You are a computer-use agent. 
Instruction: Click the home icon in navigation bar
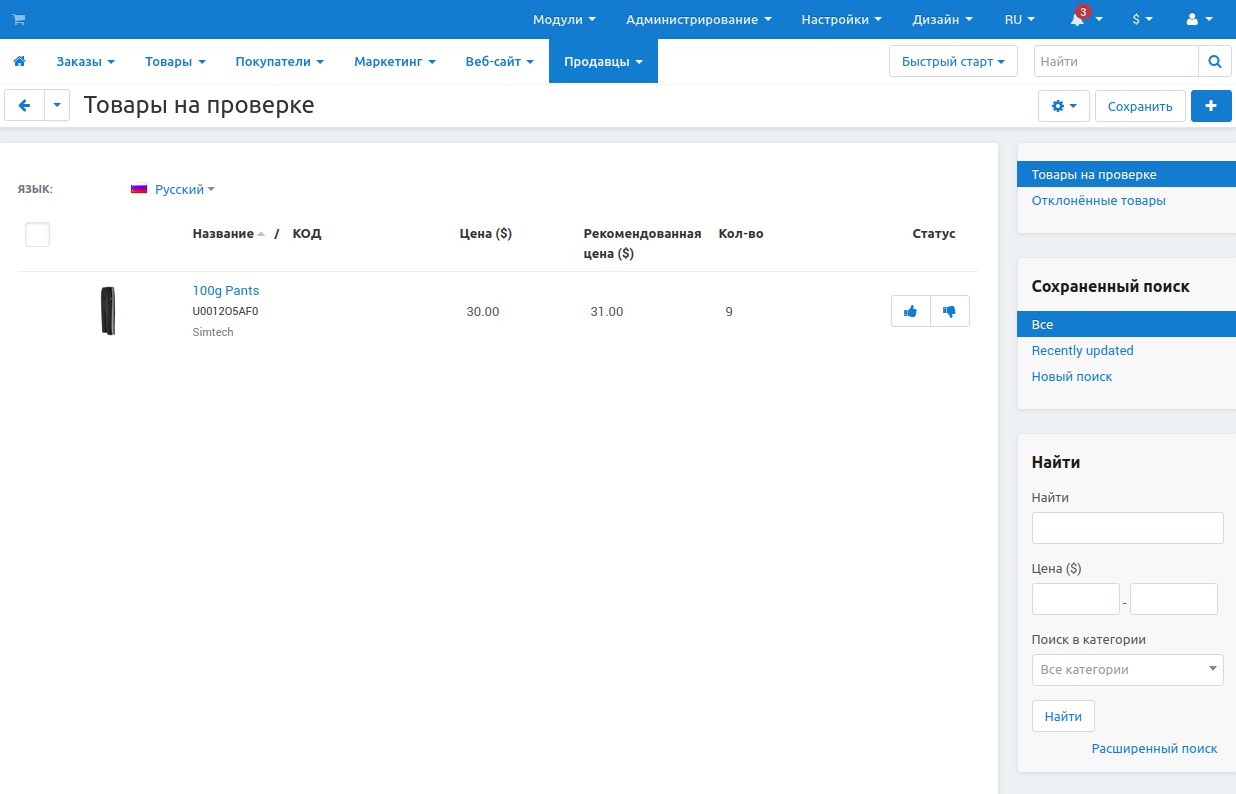pos(19,62)
